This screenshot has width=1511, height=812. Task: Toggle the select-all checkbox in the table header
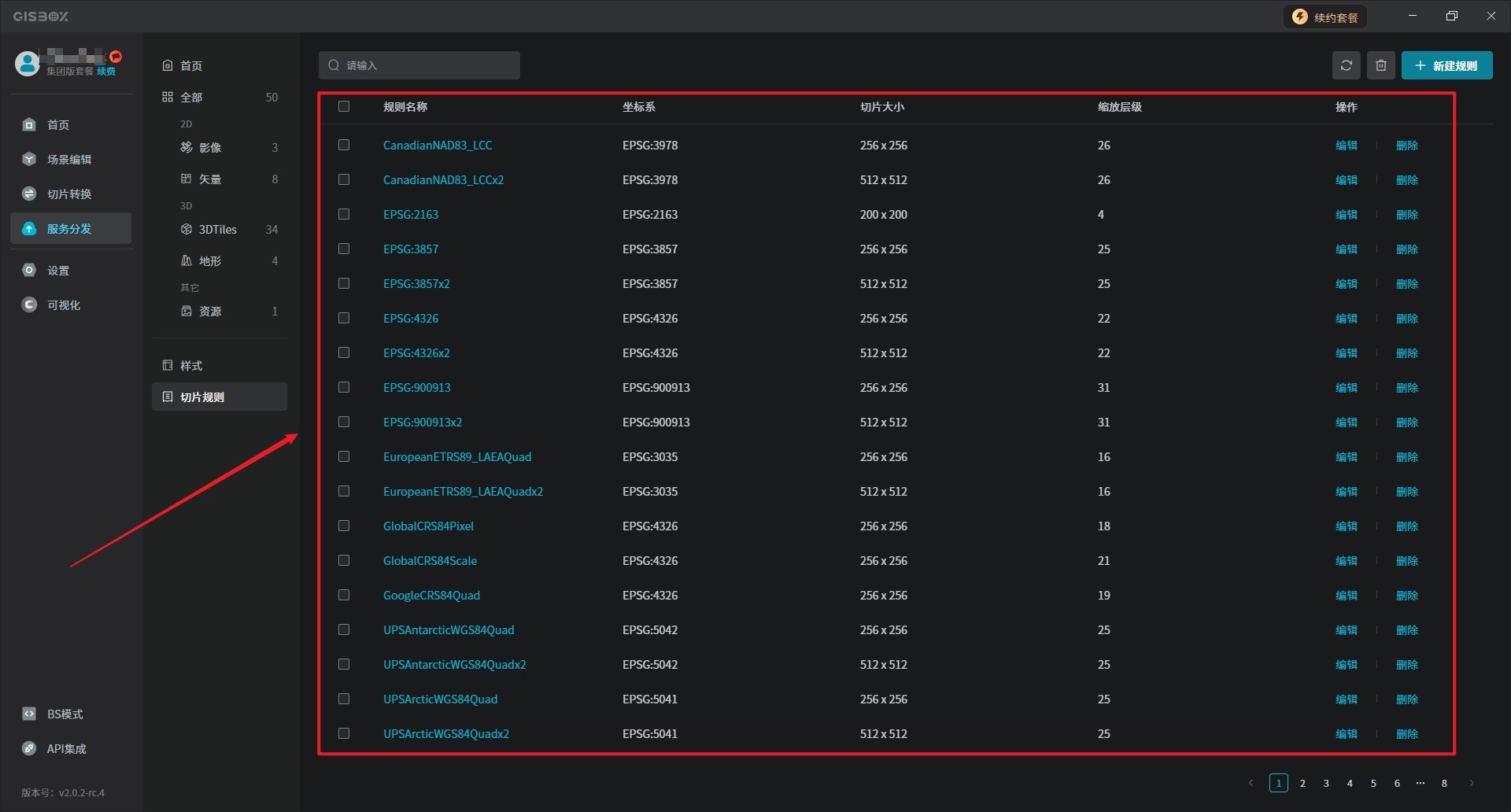pos(344,106)
